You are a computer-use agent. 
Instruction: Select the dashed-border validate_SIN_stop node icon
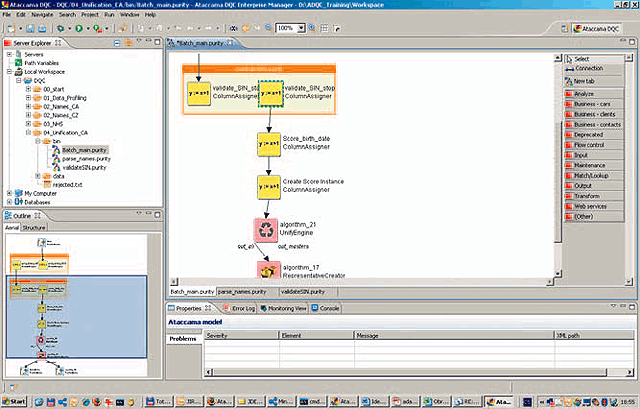(271, 93)
